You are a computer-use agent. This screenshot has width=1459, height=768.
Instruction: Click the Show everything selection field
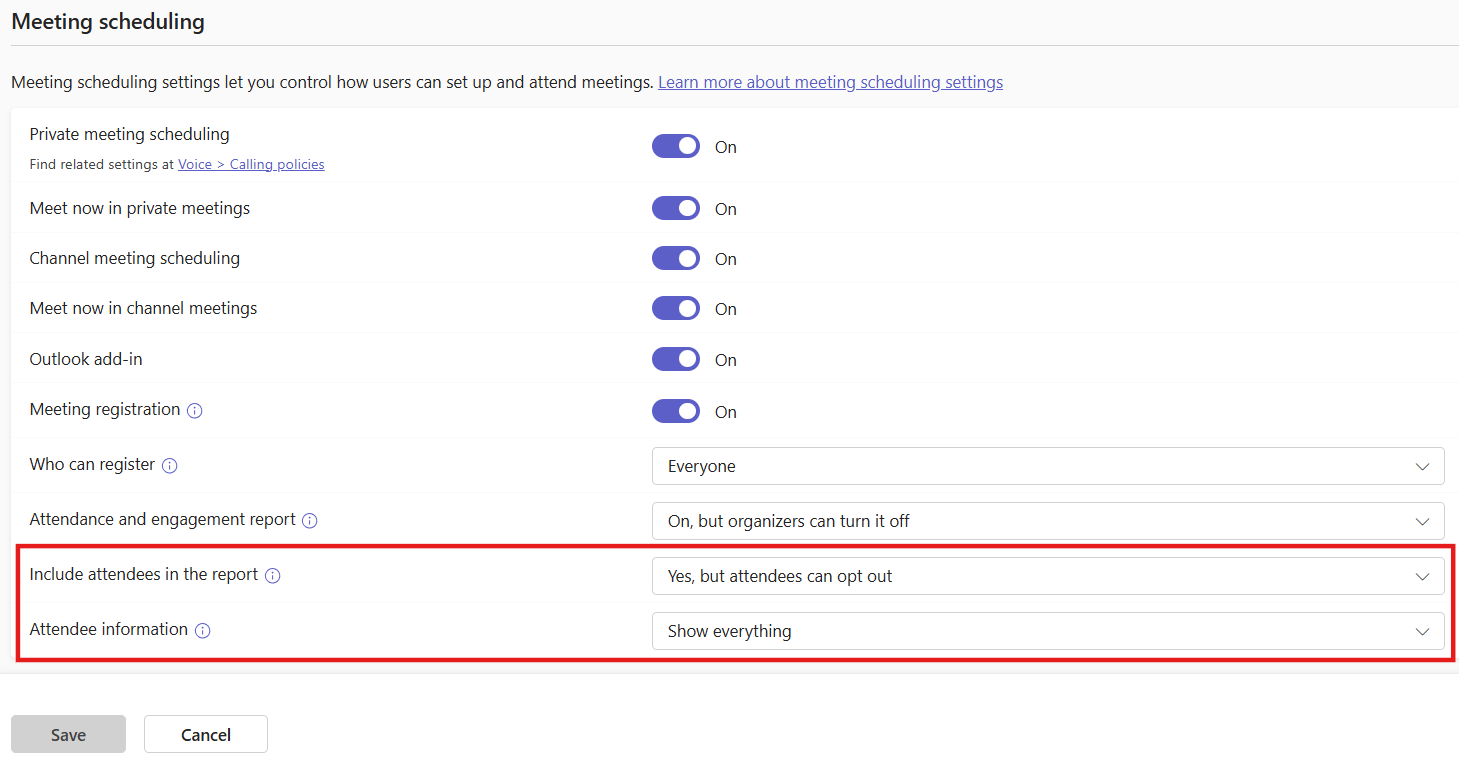(1047, 631)
